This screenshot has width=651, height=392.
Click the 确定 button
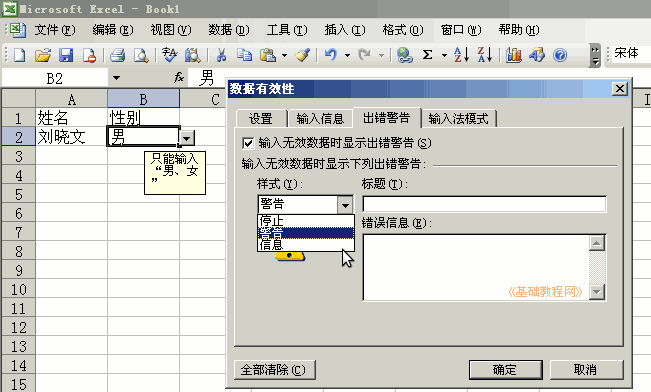pyautogui.click(x=505, y=370)
